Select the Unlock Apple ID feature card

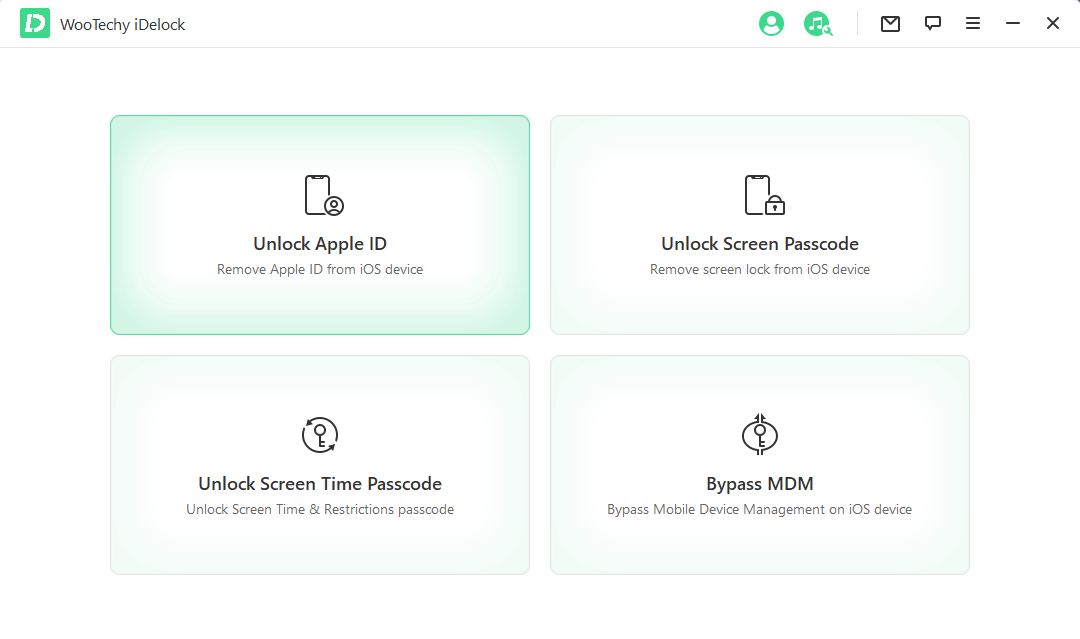coord(319,225)
